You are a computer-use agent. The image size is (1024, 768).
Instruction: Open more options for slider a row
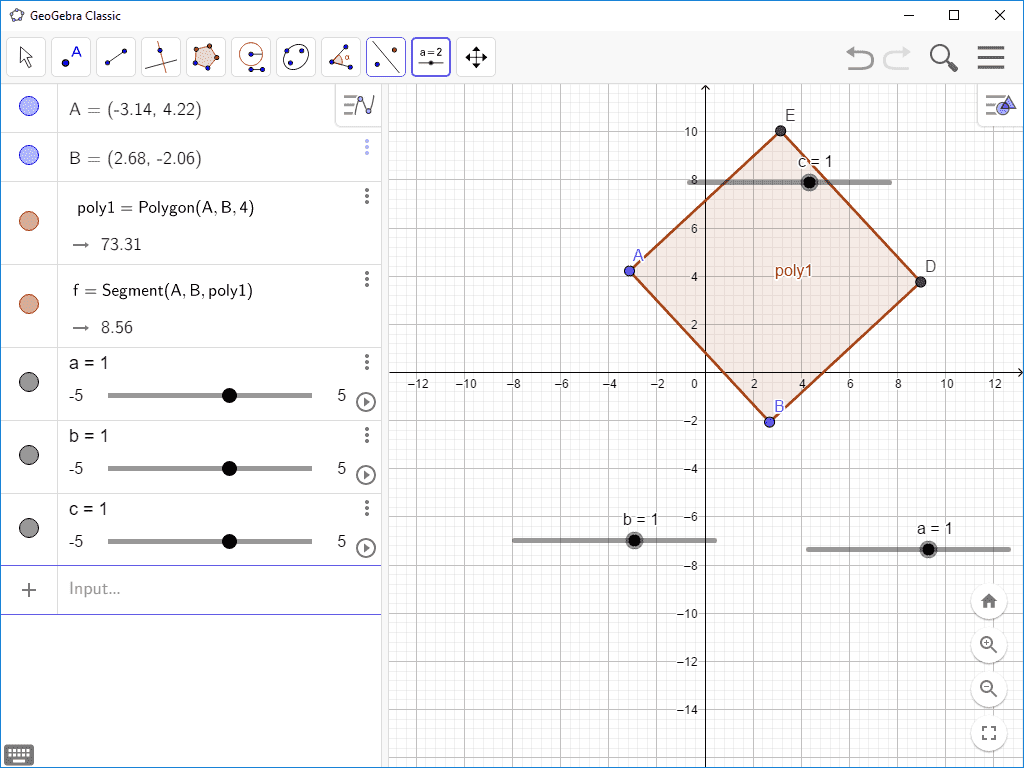pyautogui.click(x=367, y=362)
